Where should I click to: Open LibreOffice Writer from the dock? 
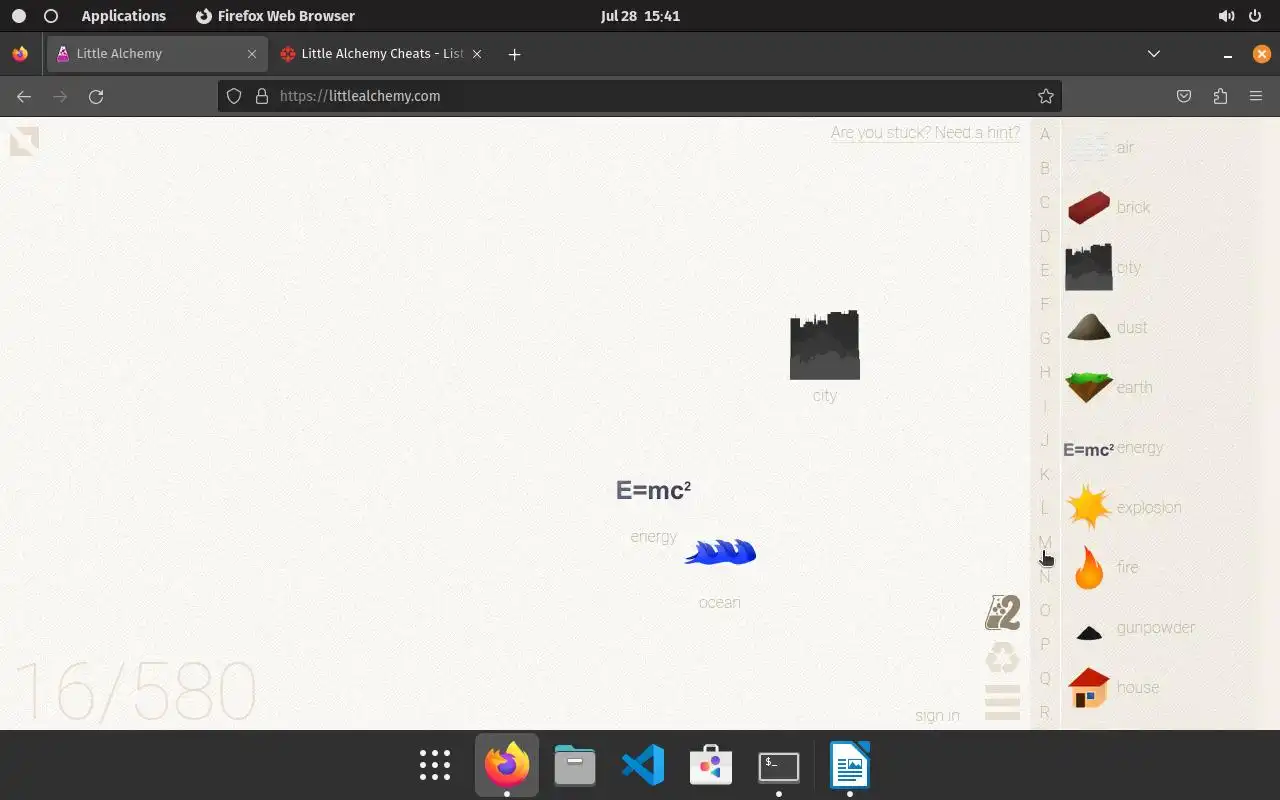[850, 766]
